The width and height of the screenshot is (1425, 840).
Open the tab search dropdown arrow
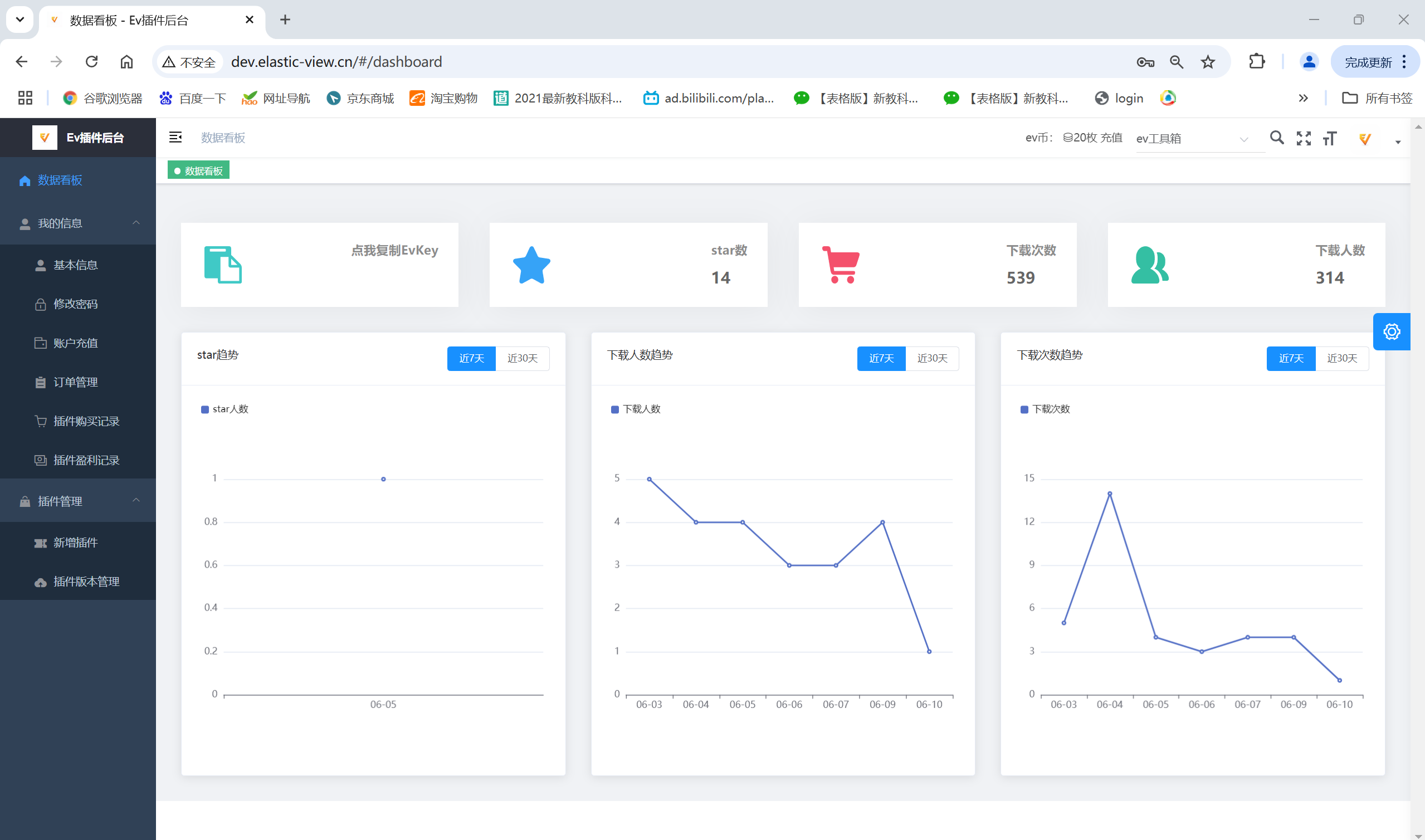[x=20, y=20]
